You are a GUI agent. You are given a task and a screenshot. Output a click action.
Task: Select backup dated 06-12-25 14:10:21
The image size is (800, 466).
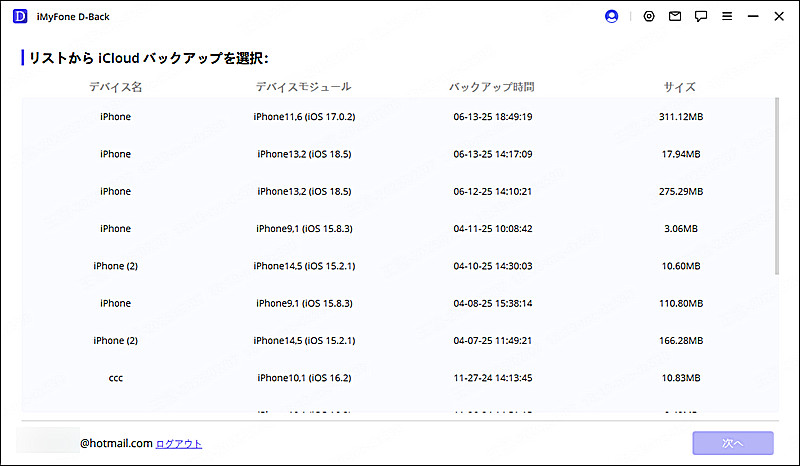pos(399,191)
